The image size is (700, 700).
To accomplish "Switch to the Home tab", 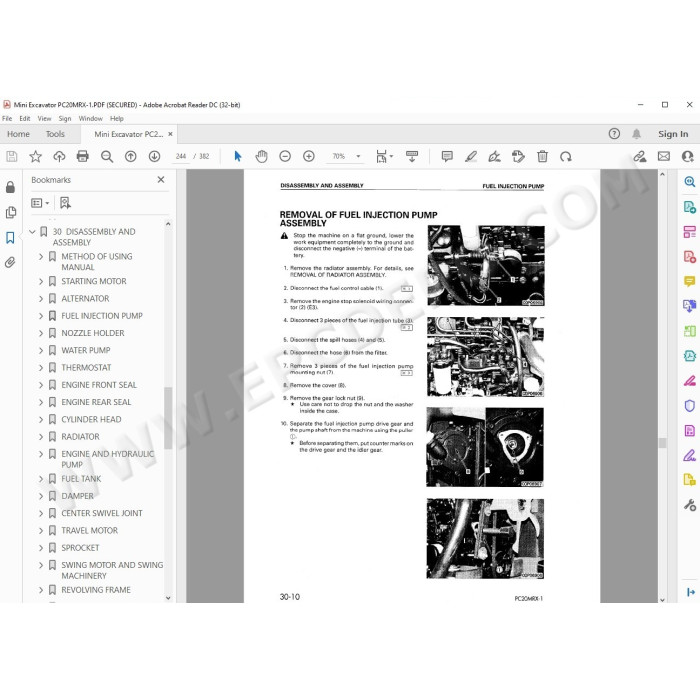I will pos(18,134).
